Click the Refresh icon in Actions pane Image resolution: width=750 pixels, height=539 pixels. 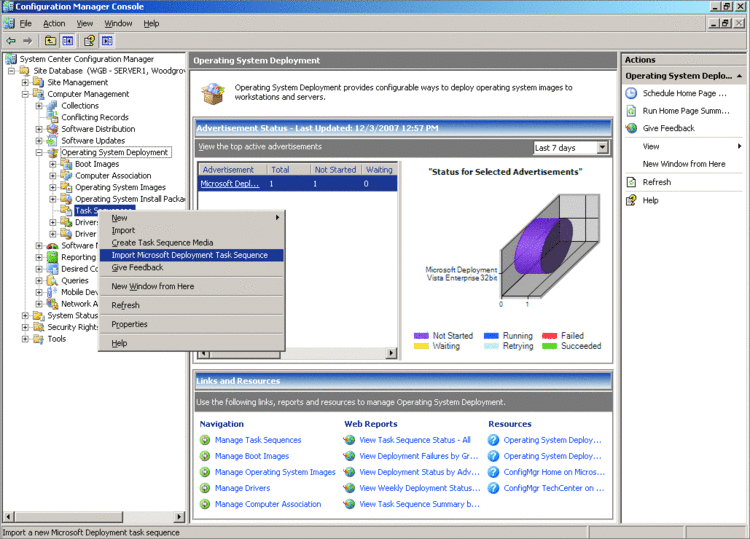click(x=632, y=182)
